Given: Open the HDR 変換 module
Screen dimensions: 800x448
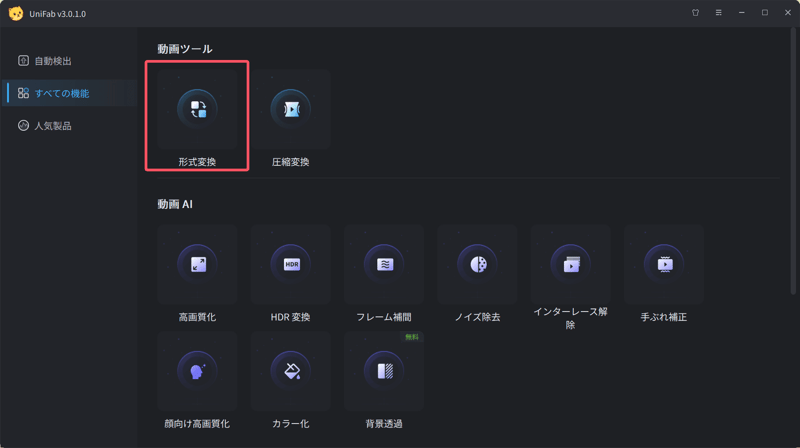Looking at the screenshot, I should [291, 264].
